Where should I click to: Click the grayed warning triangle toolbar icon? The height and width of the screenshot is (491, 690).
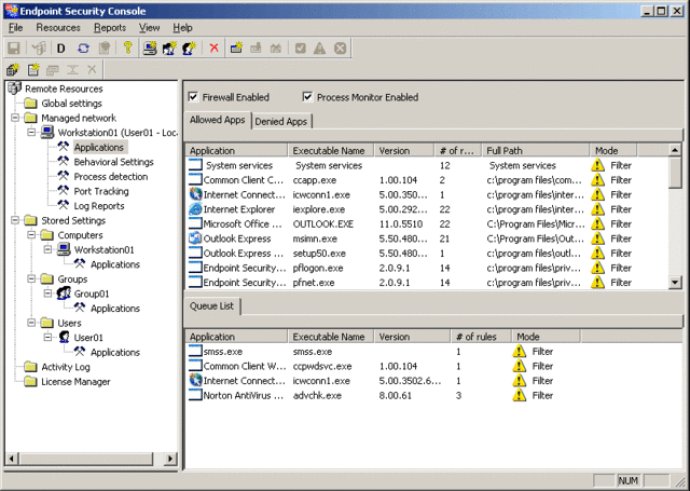click(319, 48)
